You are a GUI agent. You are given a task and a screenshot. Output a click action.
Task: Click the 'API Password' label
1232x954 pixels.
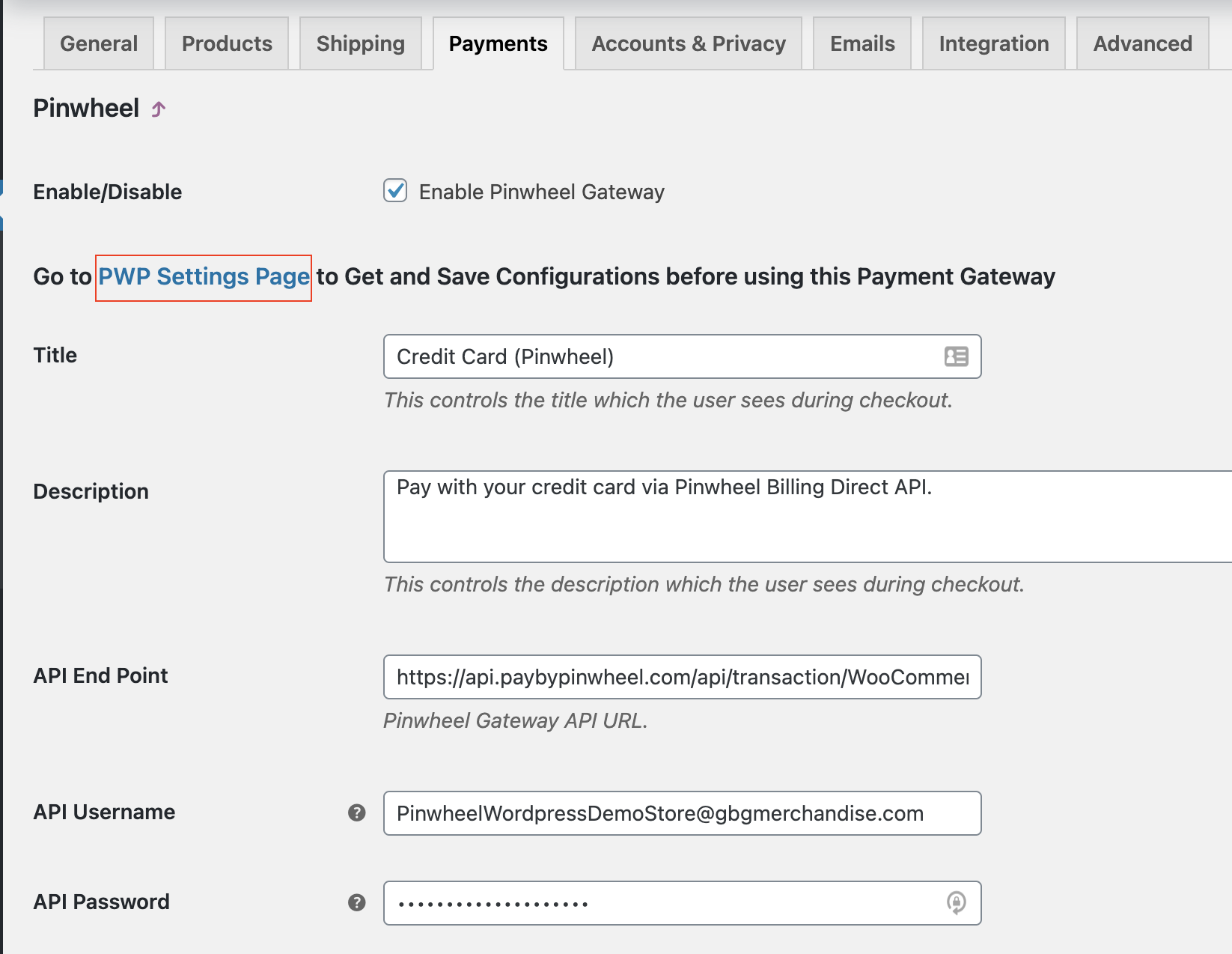point(102,902)
